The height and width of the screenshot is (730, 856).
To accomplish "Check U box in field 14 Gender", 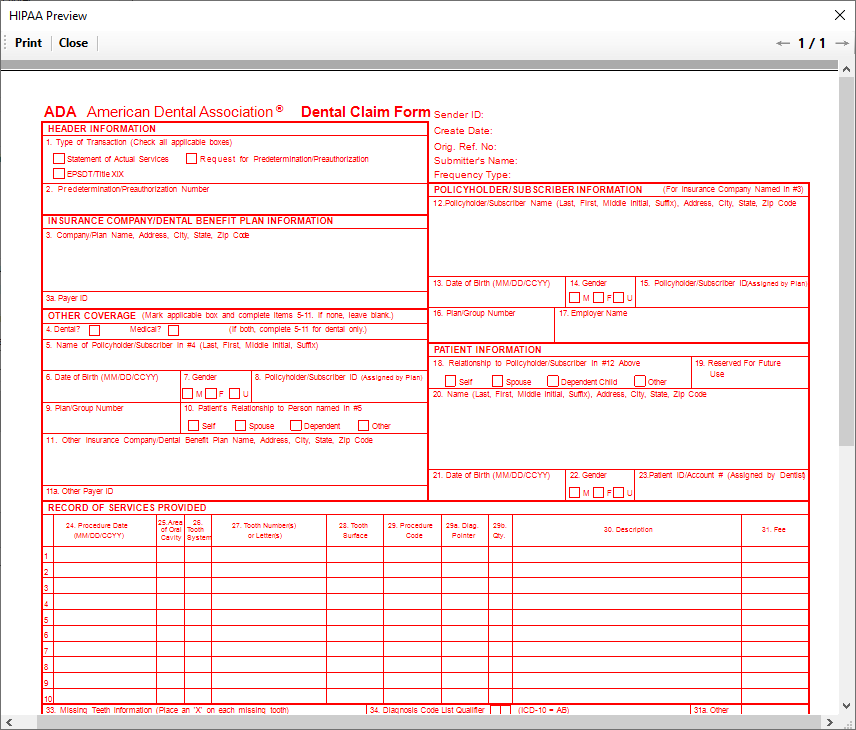I will (x=619, y=298).
